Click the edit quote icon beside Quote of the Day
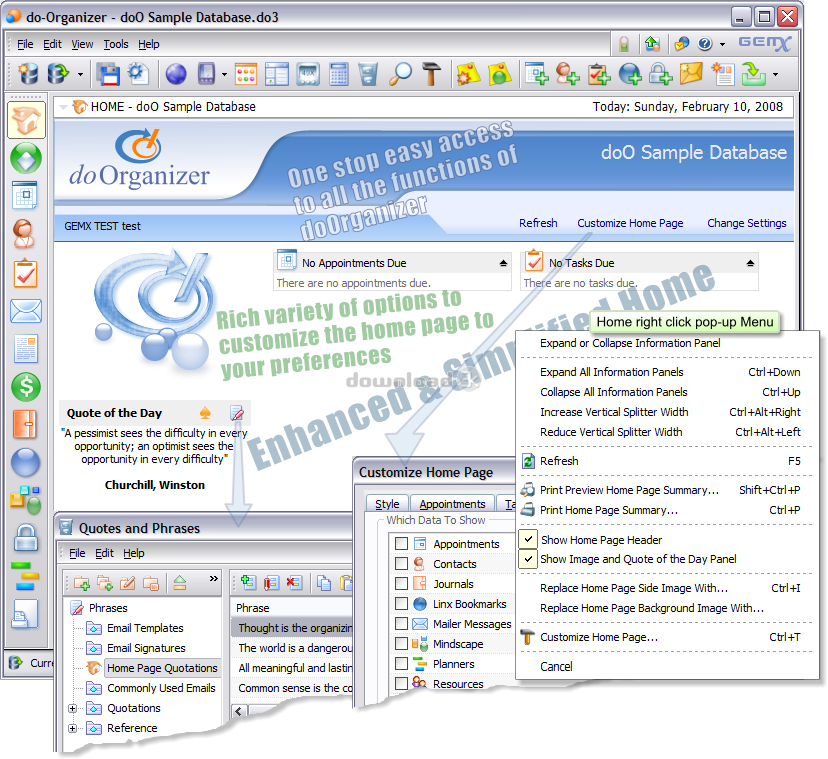The image size is (828, 759). pyautogui.click(x=237, y=413)
